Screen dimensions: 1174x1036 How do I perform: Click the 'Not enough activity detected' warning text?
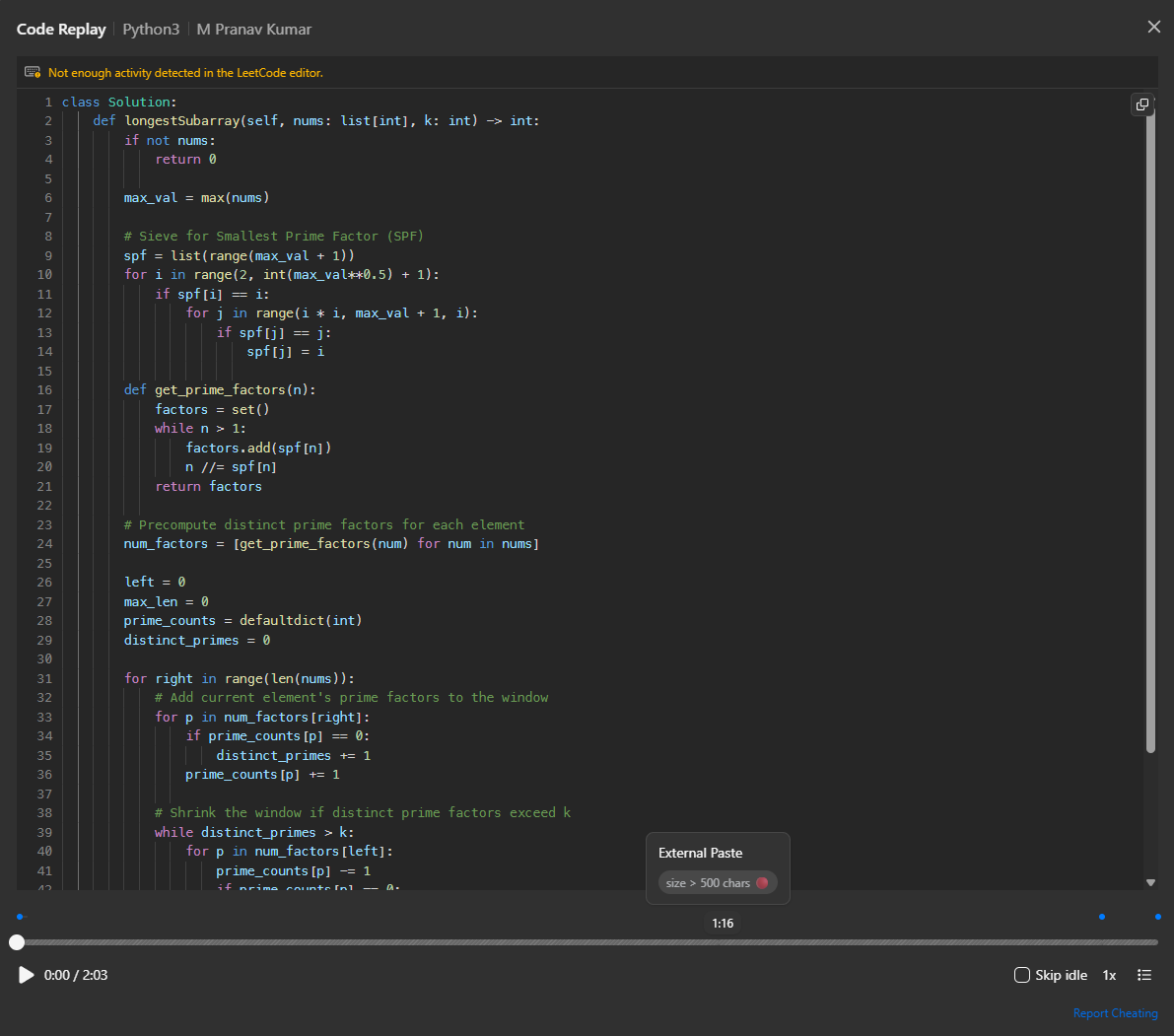pyautogui.click(x=185, y=73)
